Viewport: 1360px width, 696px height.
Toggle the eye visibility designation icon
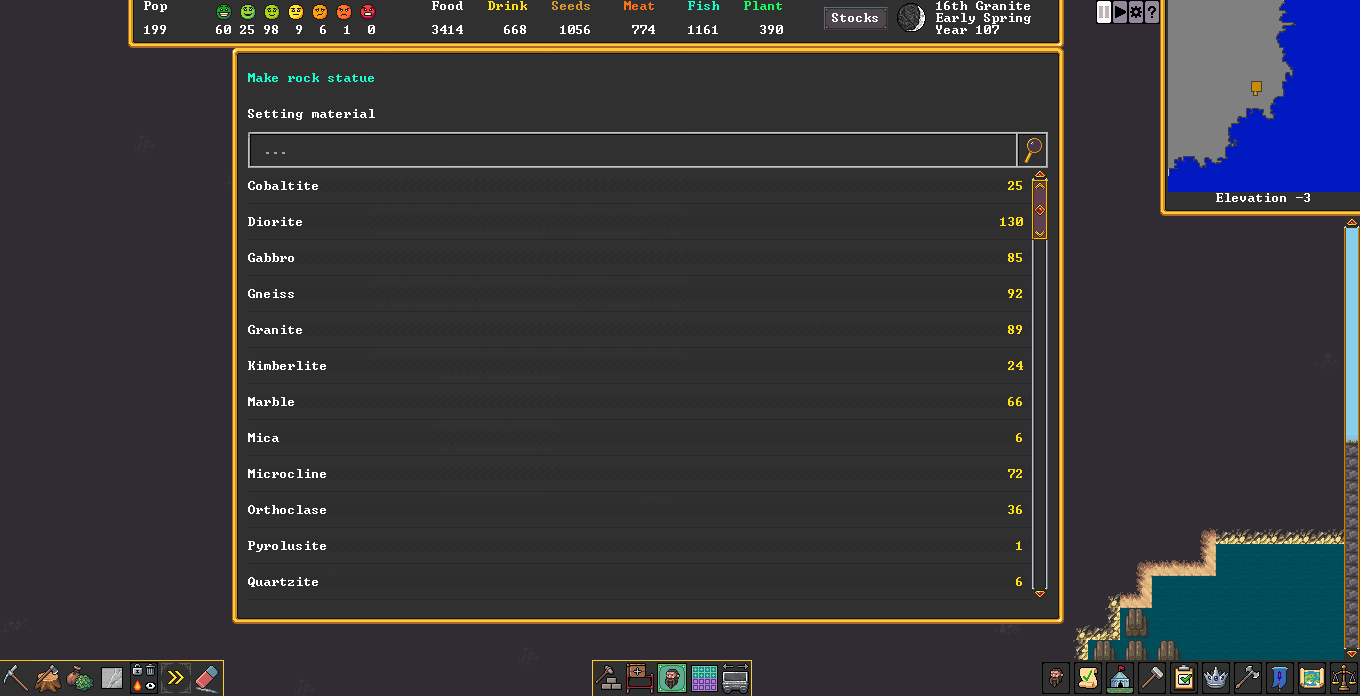tap(150, 686)
